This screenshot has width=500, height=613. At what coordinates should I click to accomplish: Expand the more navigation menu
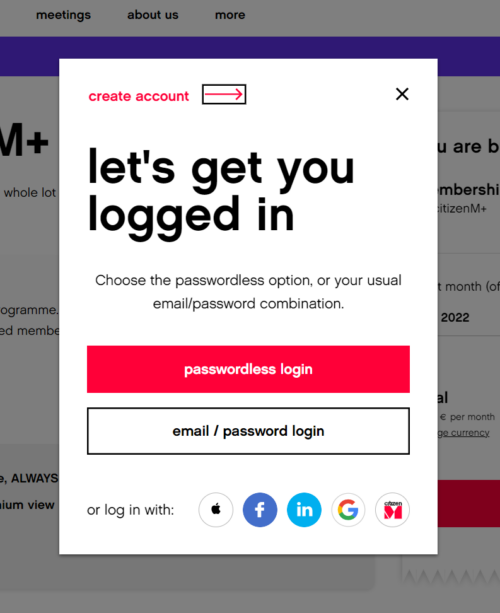coord(230,15)
